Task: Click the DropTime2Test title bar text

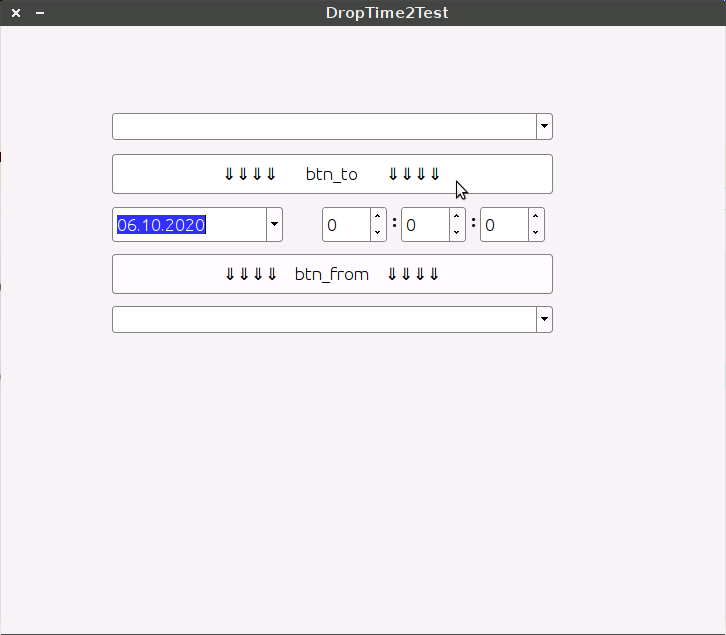Action: (387, 13)
